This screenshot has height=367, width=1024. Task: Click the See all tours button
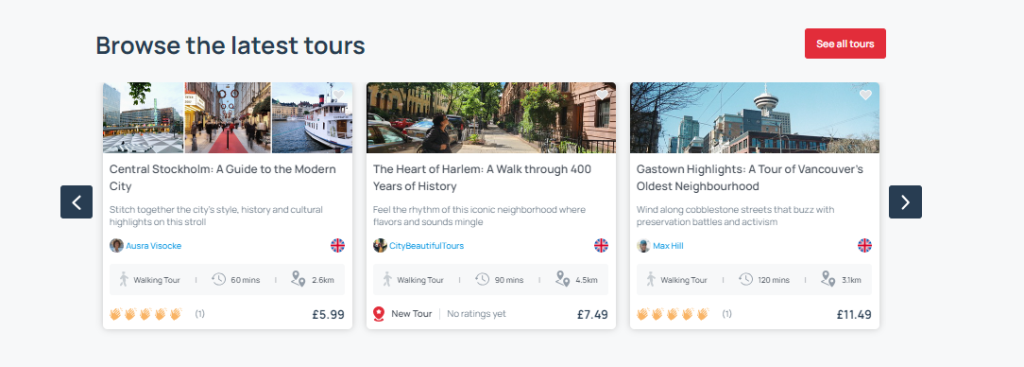[845, 44]
